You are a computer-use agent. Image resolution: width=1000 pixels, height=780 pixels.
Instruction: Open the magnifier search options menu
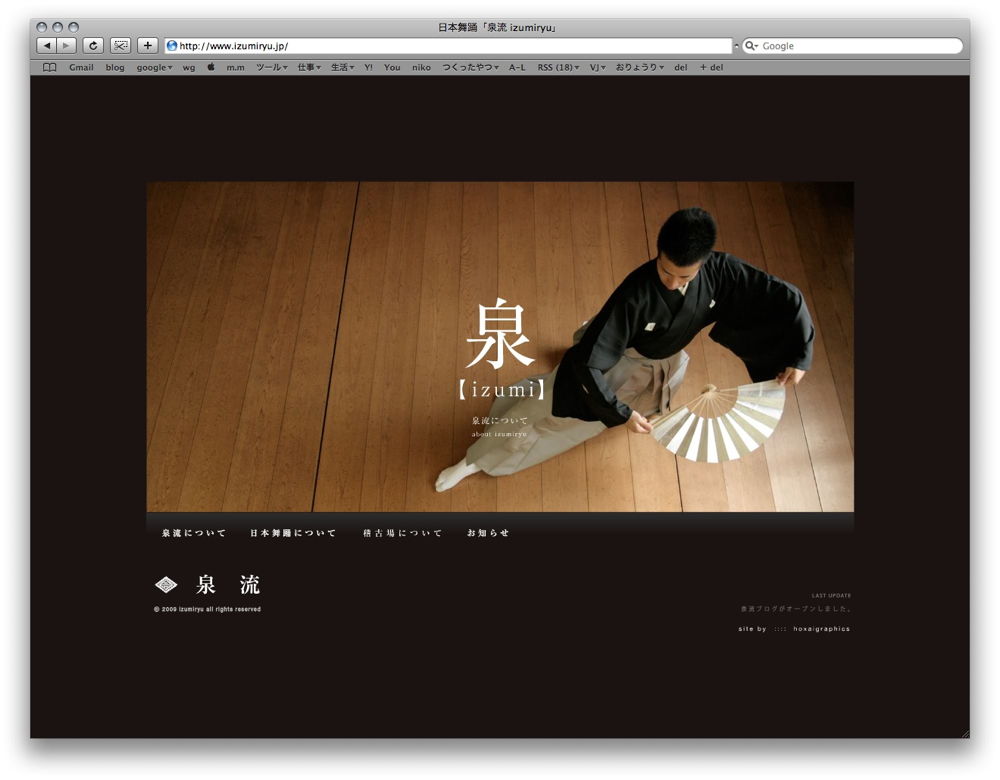pos(752,46)
